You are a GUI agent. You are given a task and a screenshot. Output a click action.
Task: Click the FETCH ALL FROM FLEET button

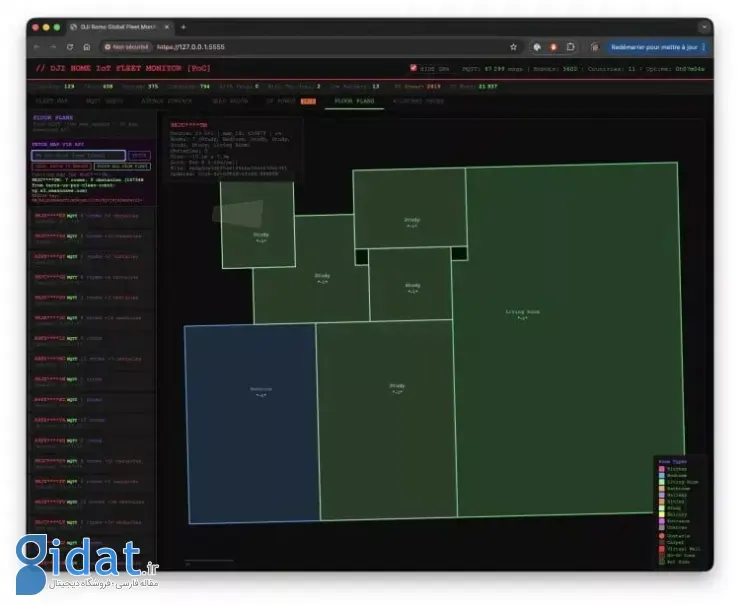(x=122, y=166)
